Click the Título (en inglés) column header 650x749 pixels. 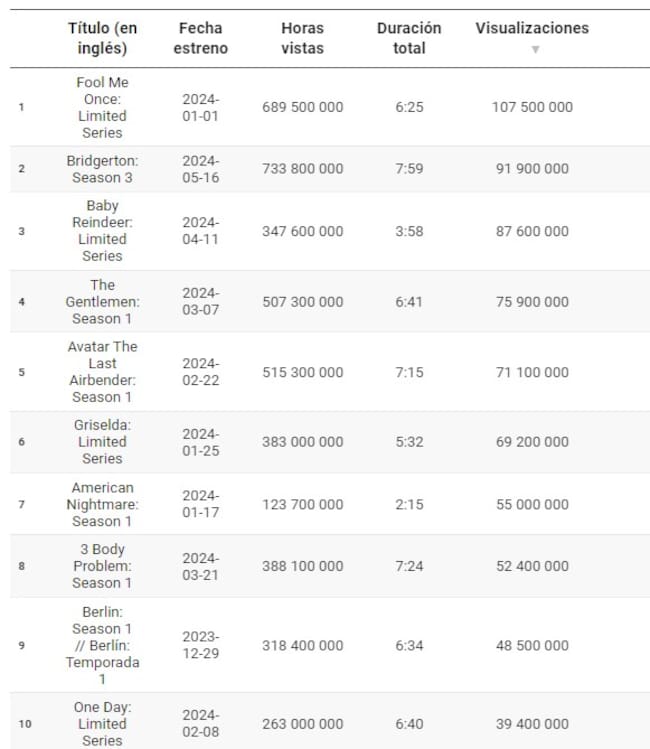tap(102, 38)
